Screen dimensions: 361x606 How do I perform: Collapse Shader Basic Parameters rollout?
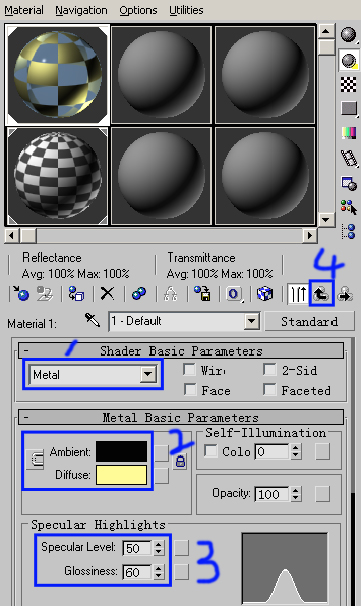180,351
